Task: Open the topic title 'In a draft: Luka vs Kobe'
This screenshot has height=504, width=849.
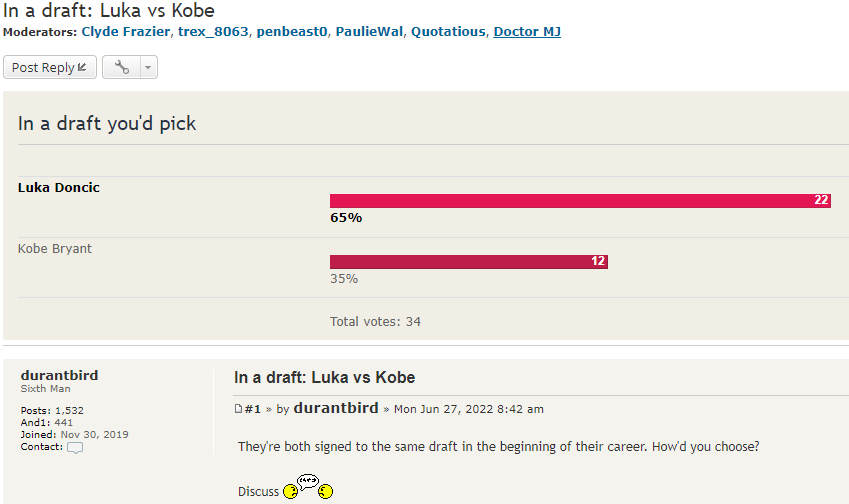Action: [x=109, y=11]
